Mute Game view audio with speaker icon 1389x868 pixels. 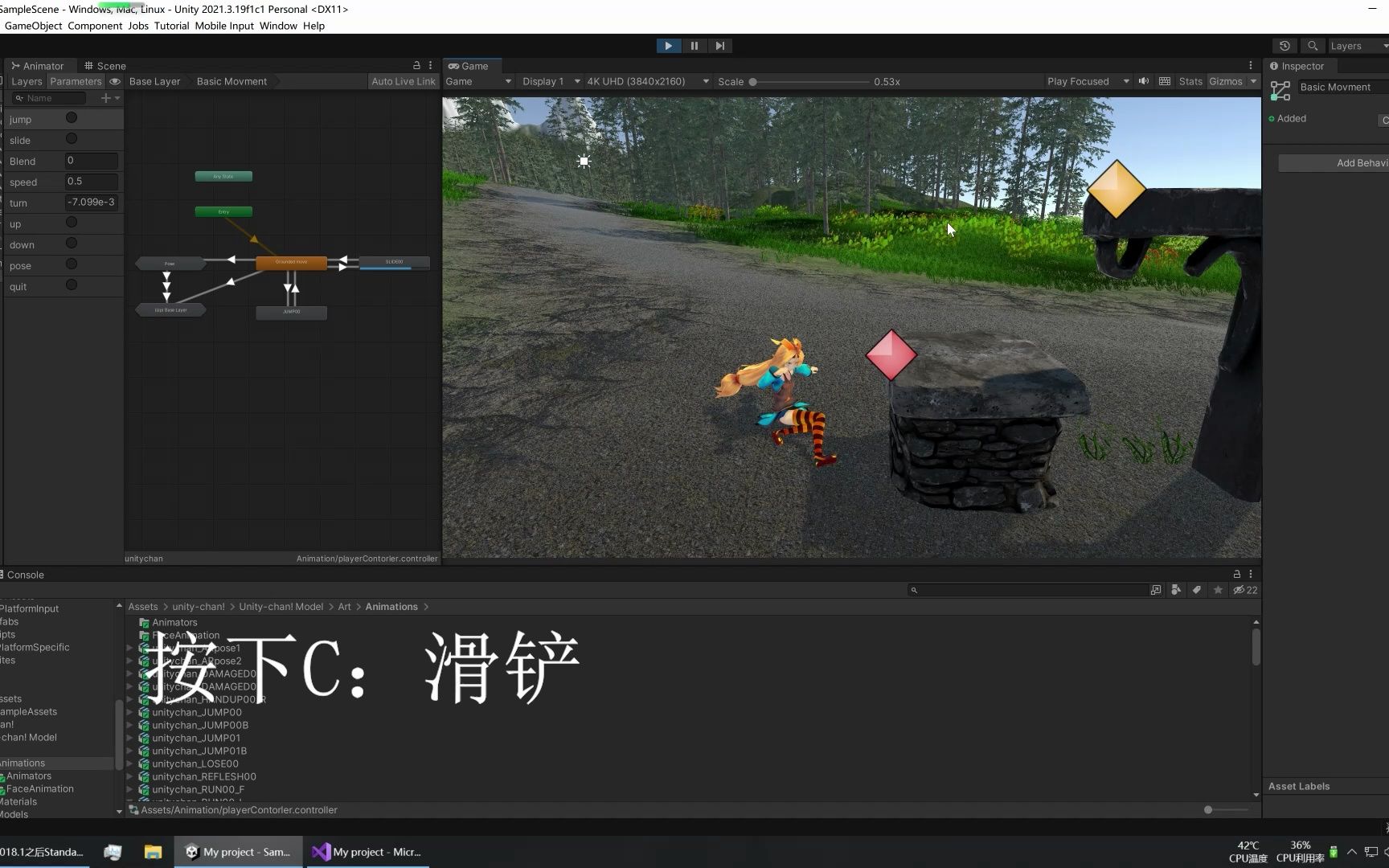1143,81
